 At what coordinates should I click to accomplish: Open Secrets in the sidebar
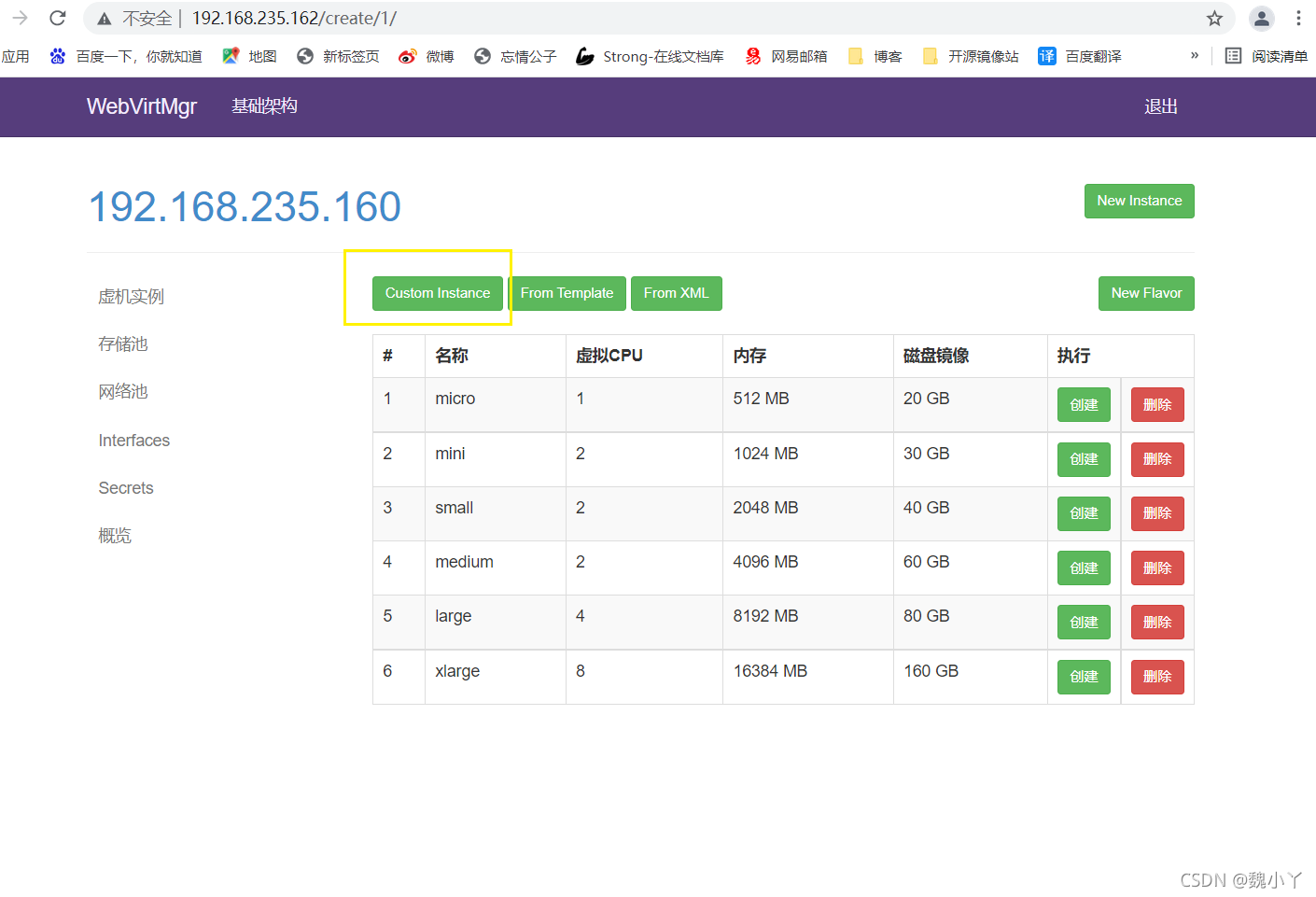coord(126,488)
